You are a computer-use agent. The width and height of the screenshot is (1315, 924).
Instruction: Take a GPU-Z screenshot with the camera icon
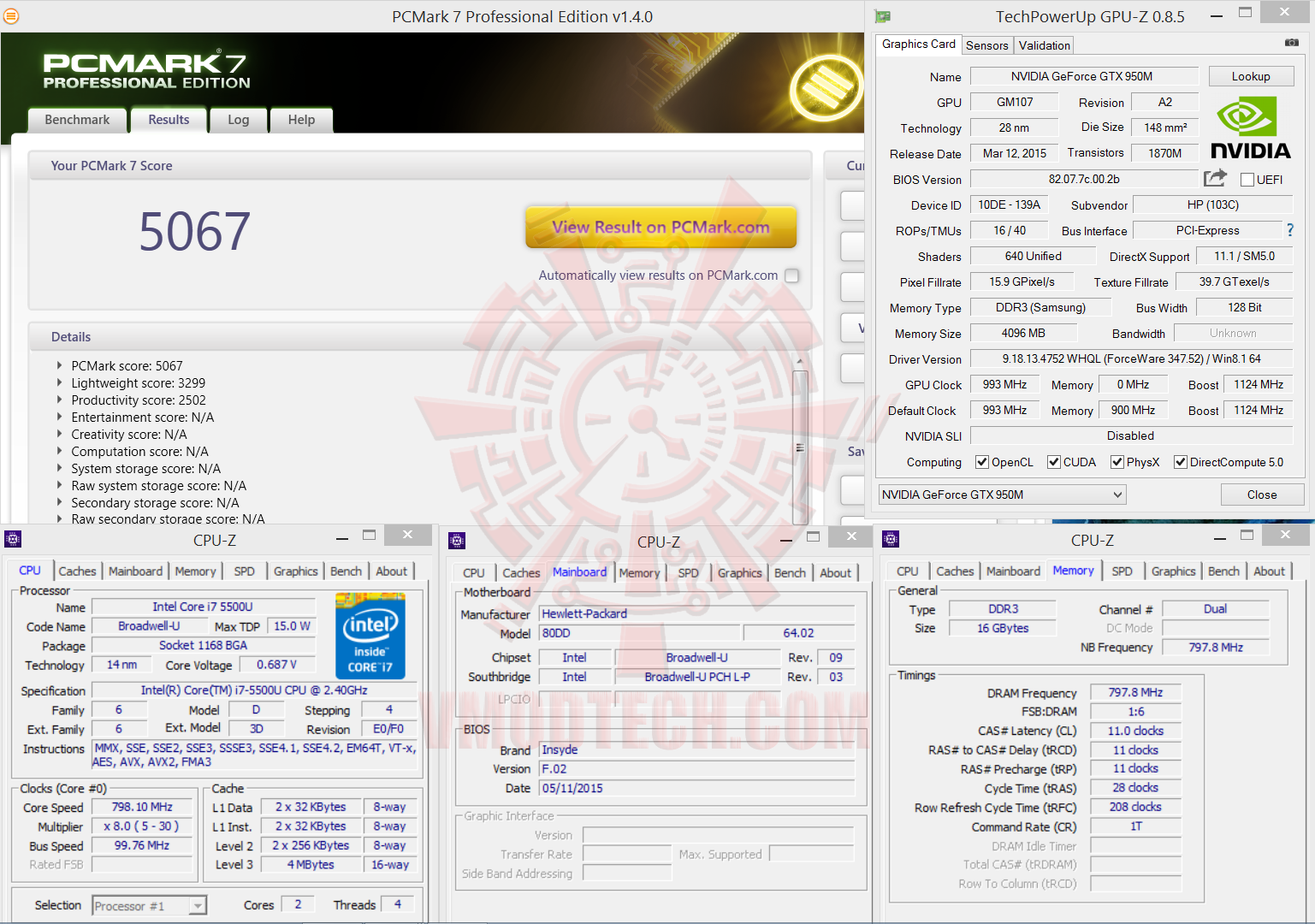coord(1291,43)
